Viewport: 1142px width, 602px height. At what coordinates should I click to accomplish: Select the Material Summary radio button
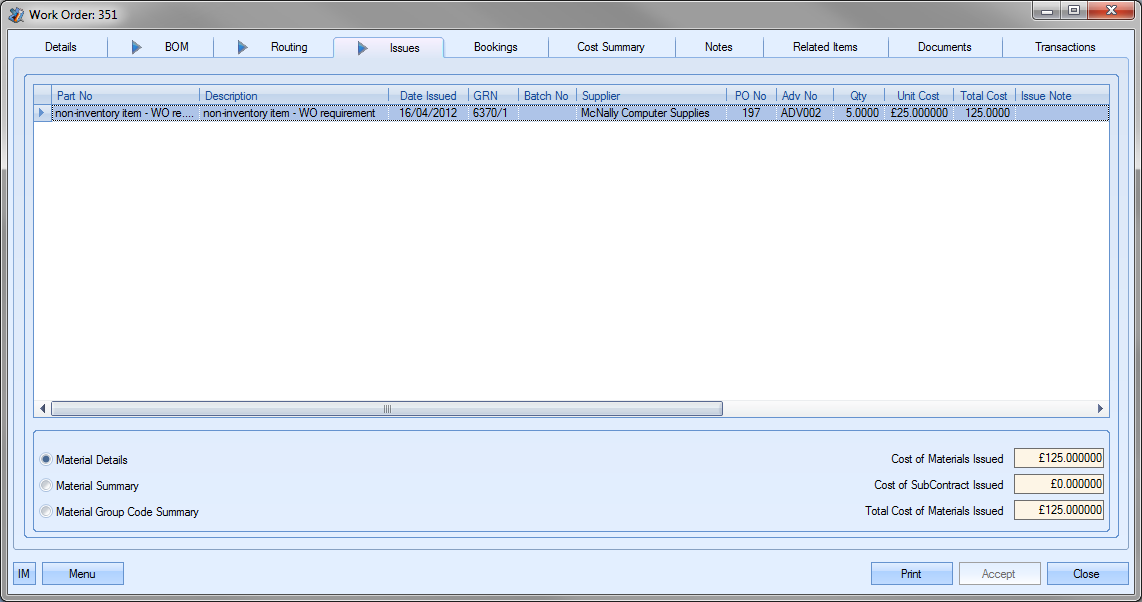(46, 486)
